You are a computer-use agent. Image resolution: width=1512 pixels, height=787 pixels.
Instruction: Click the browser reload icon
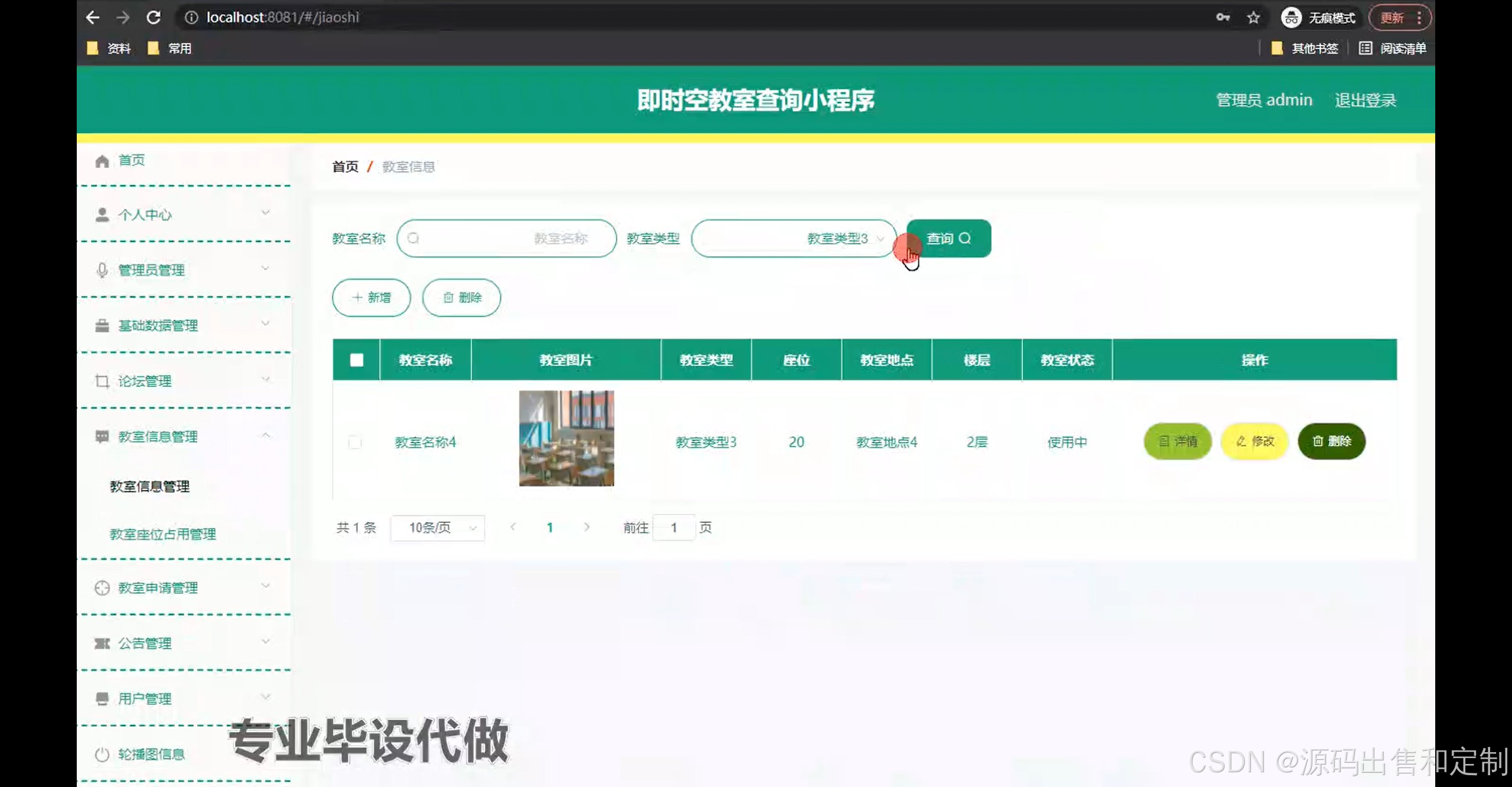154,18
